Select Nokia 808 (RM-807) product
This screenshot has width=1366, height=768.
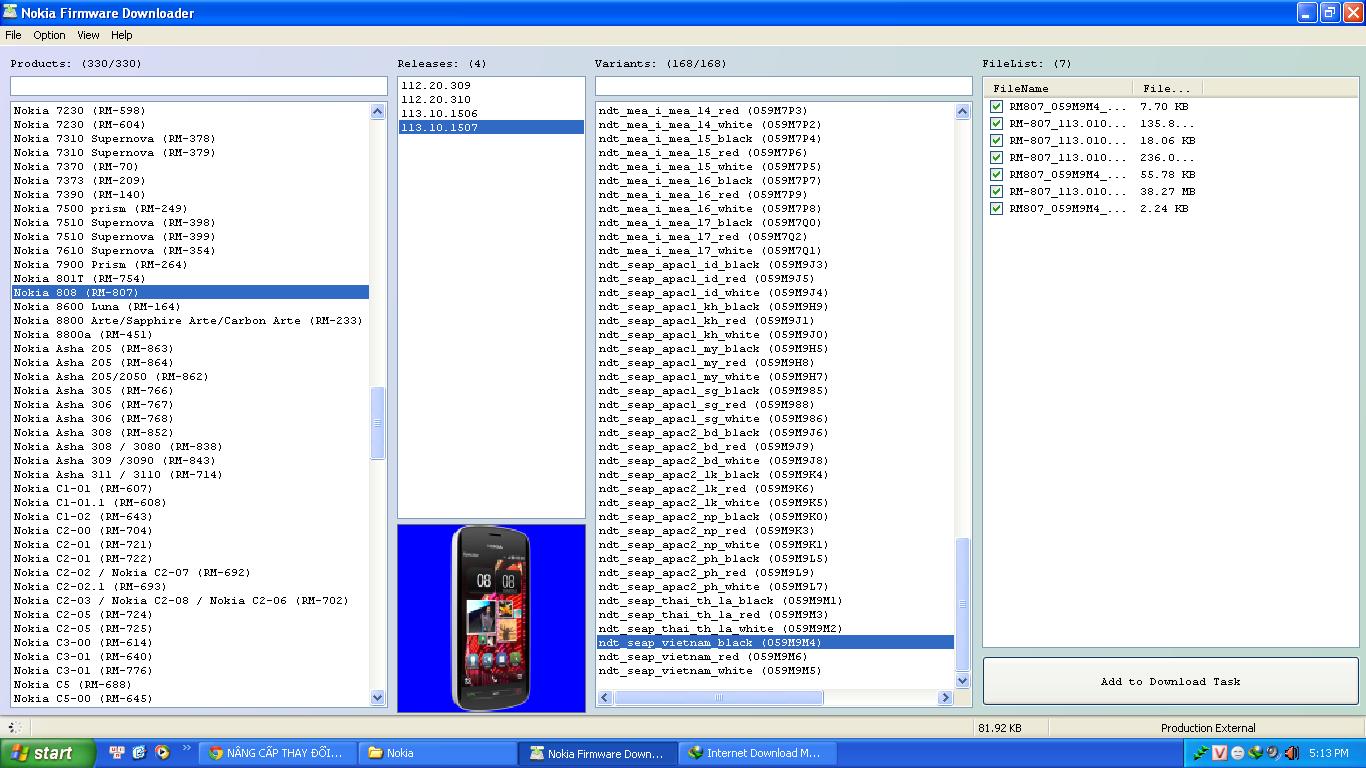pos(190,292)
